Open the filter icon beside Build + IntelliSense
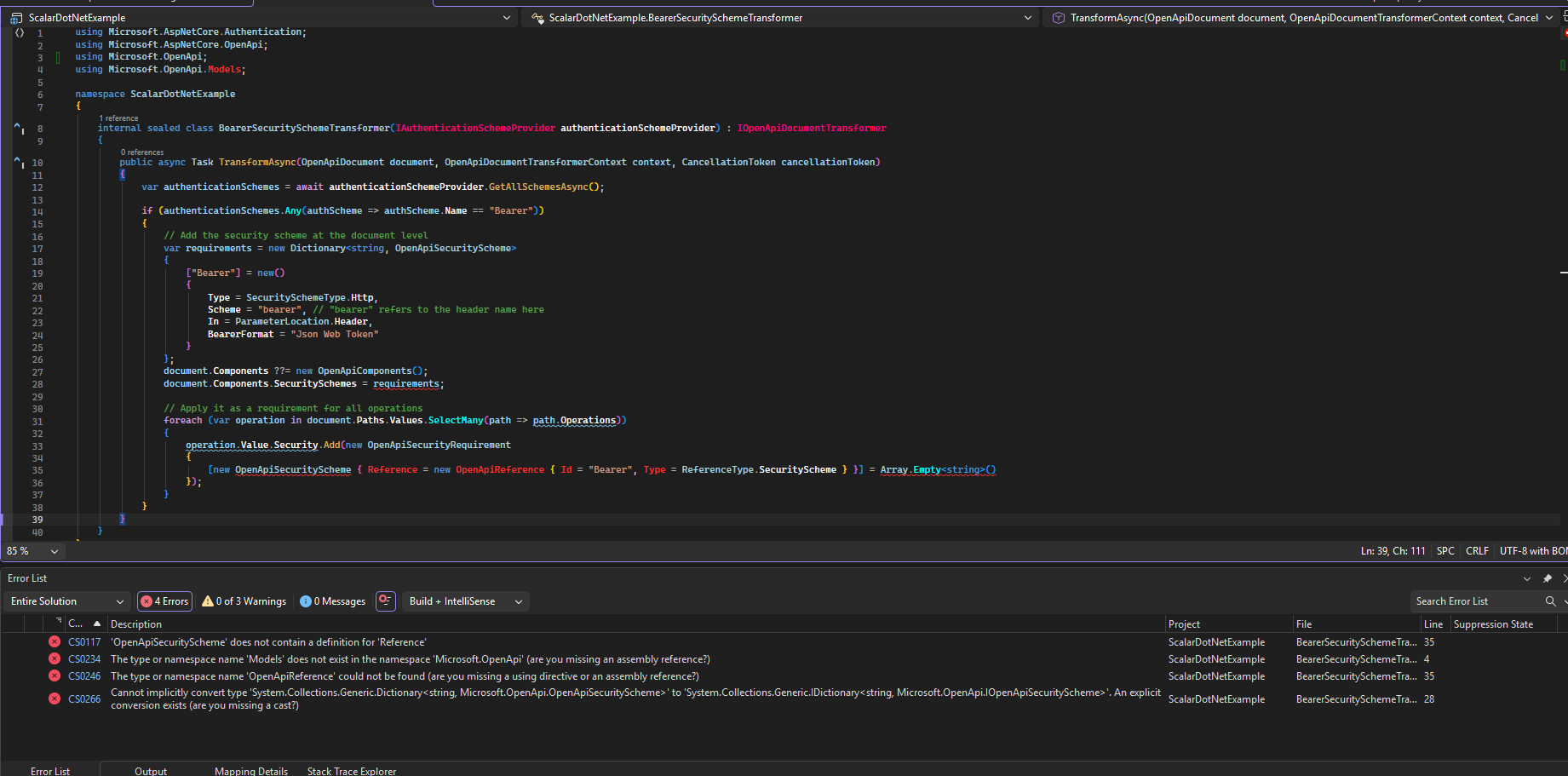This screenshot has height=776, width=1568. (385, 601)
